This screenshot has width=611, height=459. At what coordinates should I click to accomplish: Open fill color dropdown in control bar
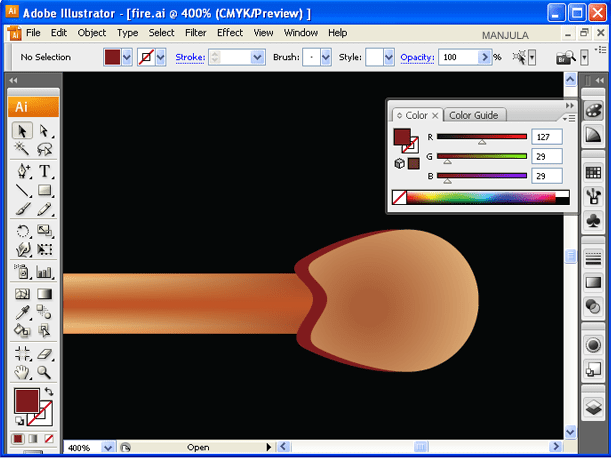[127, 57]
